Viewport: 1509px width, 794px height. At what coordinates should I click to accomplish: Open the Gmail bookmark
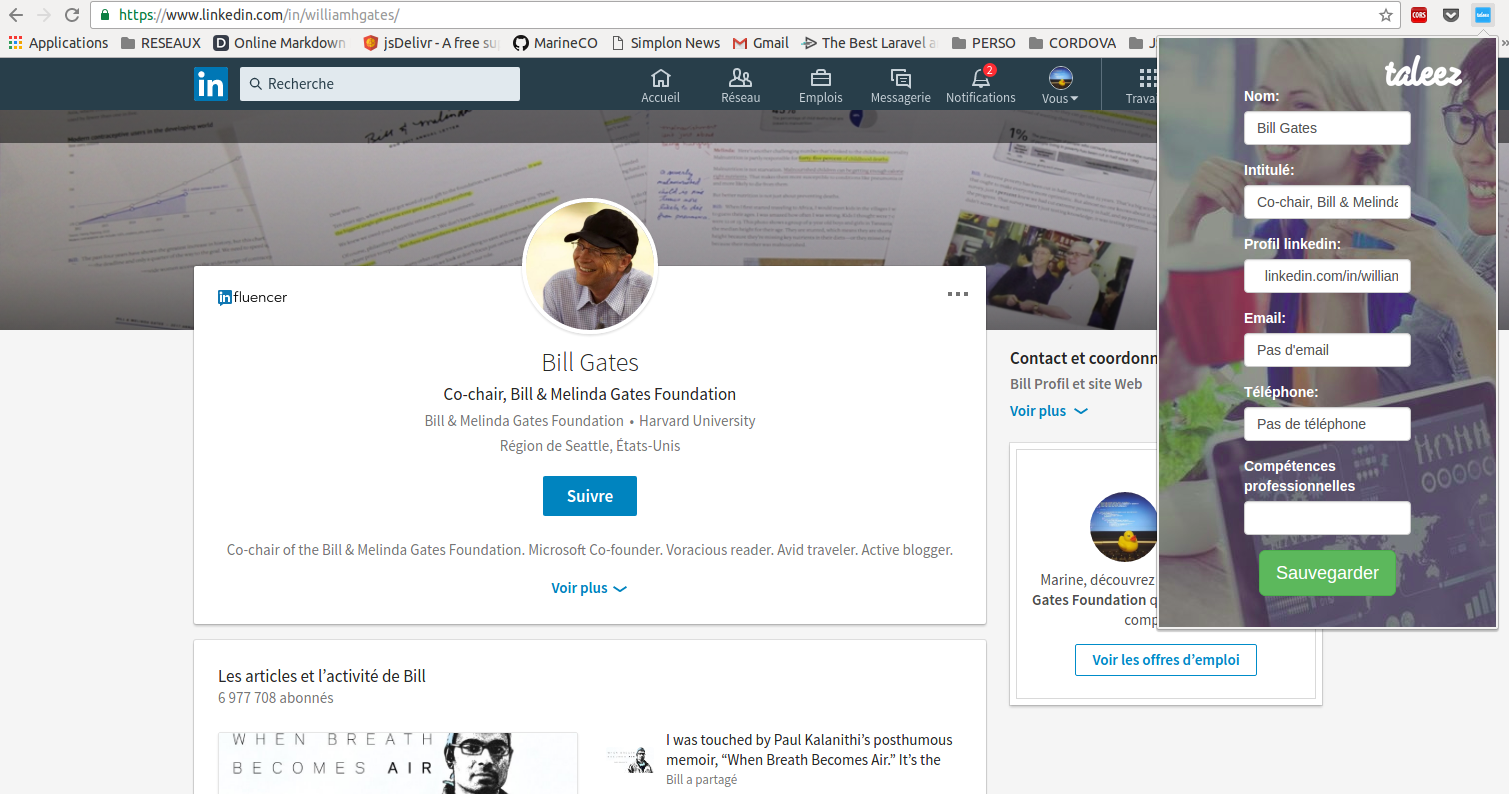[761, 43]
